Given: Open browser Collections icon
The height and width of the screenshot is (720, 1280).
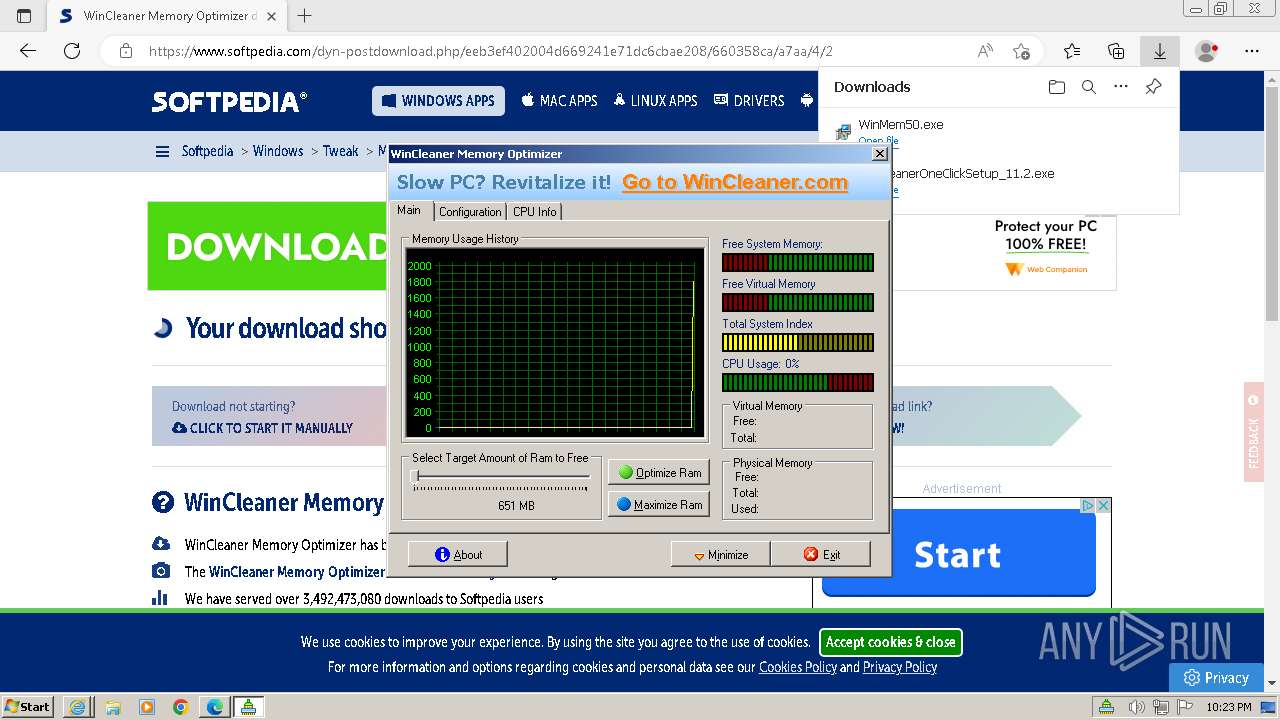Looking at the screenshot, I should pos(1116,51).
